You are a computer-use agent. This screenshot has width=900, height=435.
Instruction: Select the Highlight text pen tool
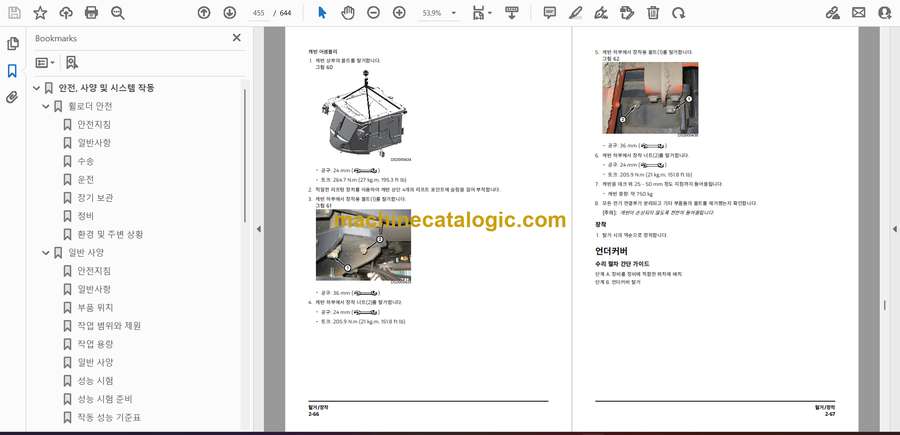575,13
